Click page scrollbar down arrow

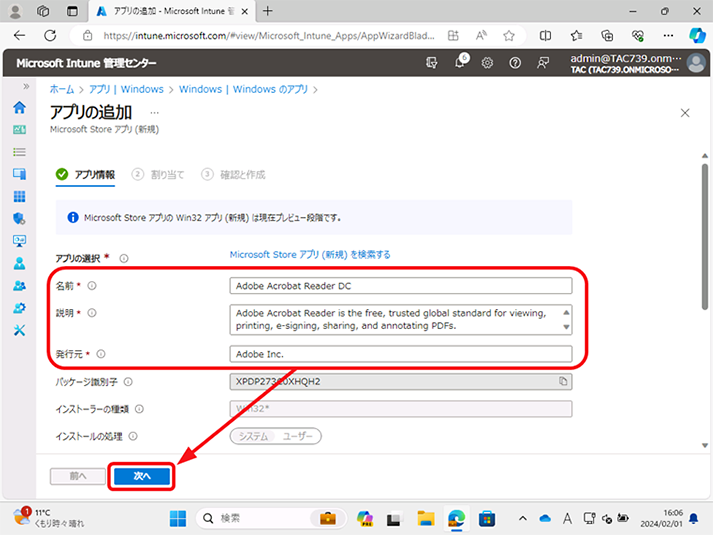click(x=705, y=445)
